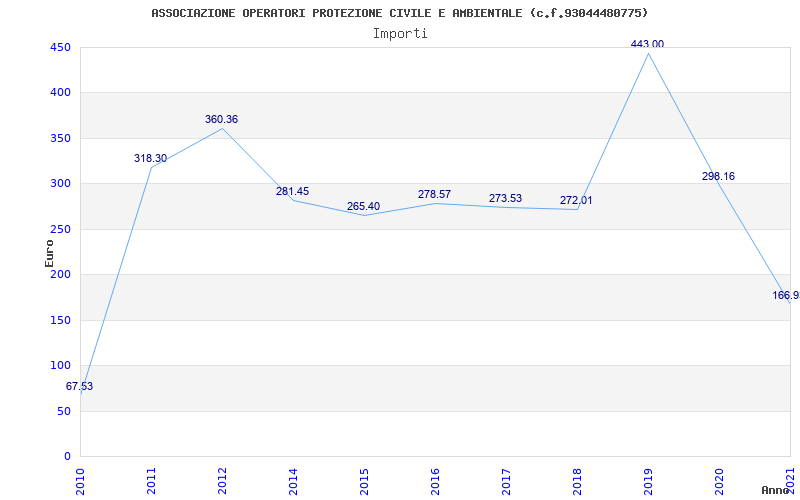The height and width of the screenshot is (500, 800).
Task: Click the x-axis year 2010
Action: [80, 481]
